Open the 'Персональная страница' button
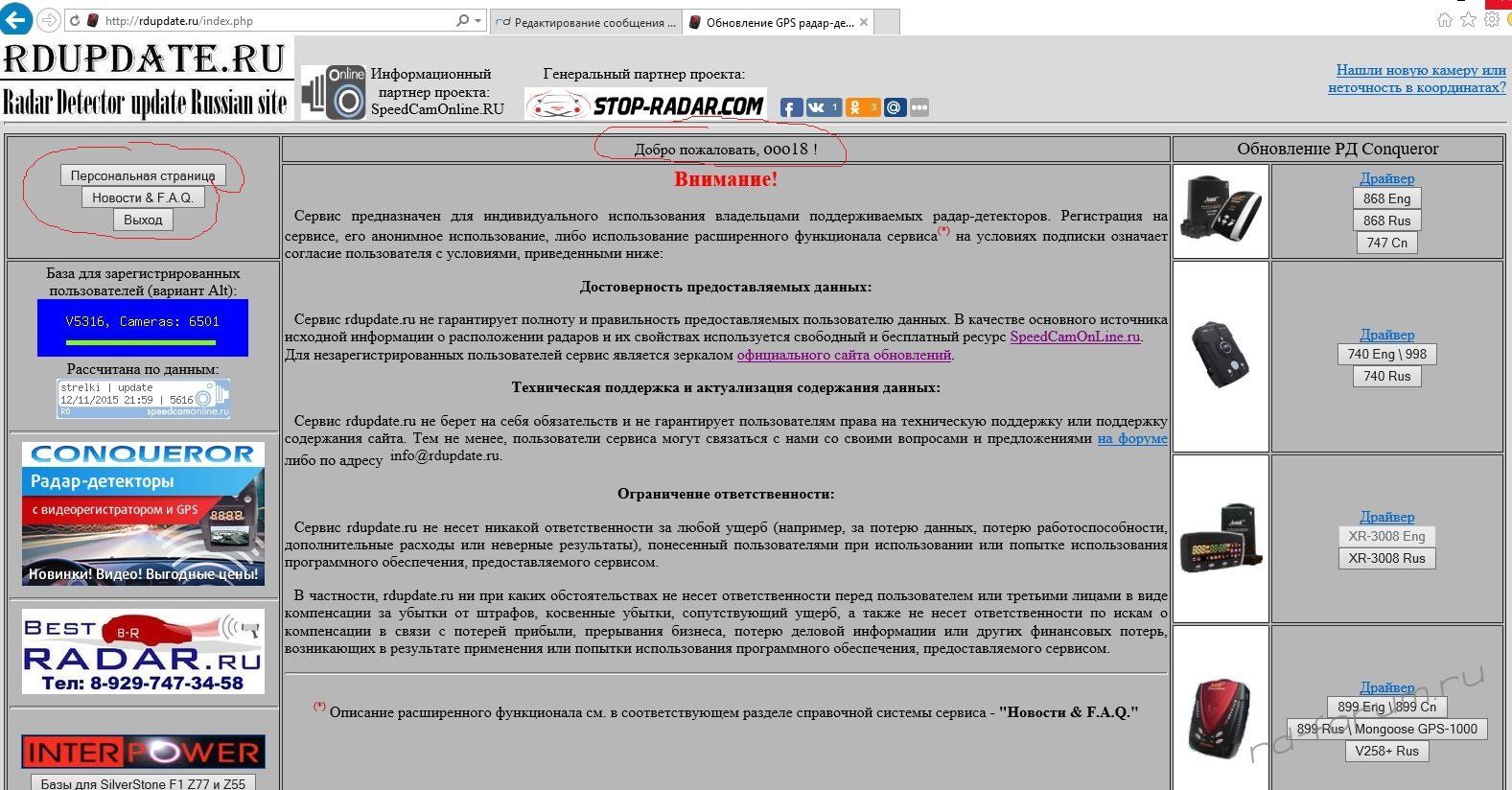 click(x=143, y=175)
